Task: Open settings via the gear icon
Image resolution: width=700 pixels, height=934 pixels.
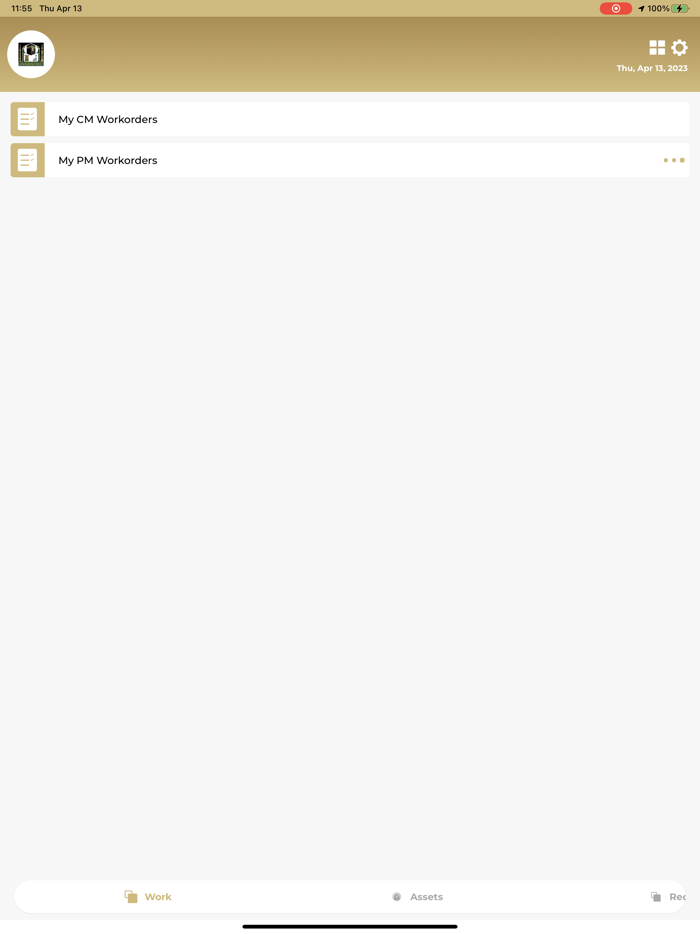Action: coord(679,48)
